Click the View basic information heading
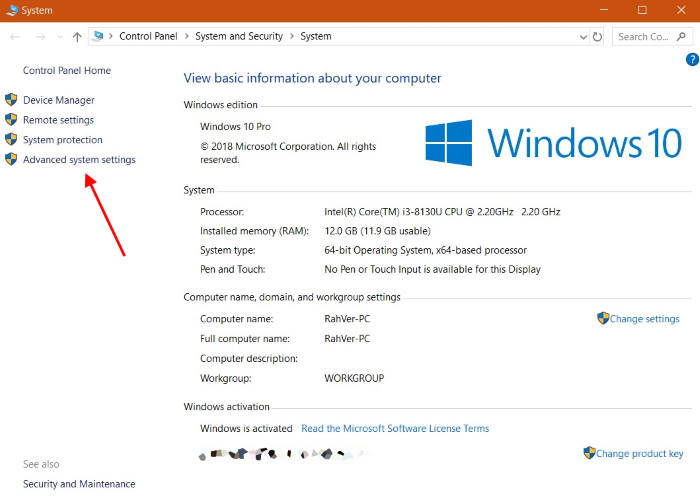 (x=312, y=78)
